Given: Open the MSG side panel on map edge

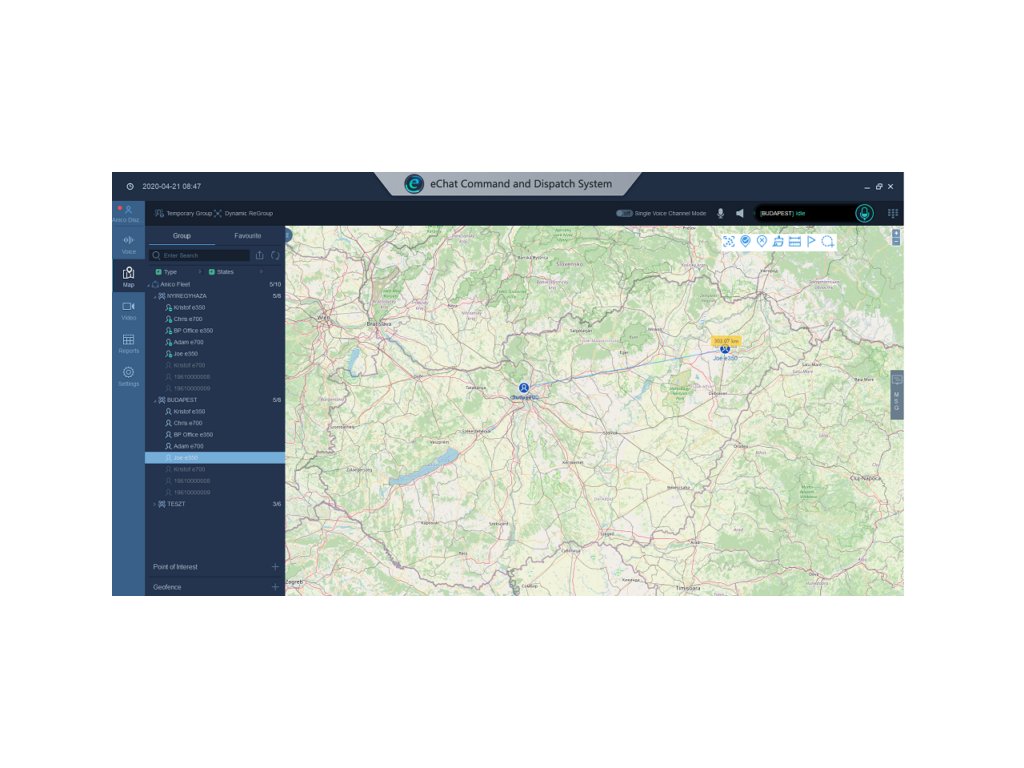Looking at the screenshot, I should pos(897,394).
